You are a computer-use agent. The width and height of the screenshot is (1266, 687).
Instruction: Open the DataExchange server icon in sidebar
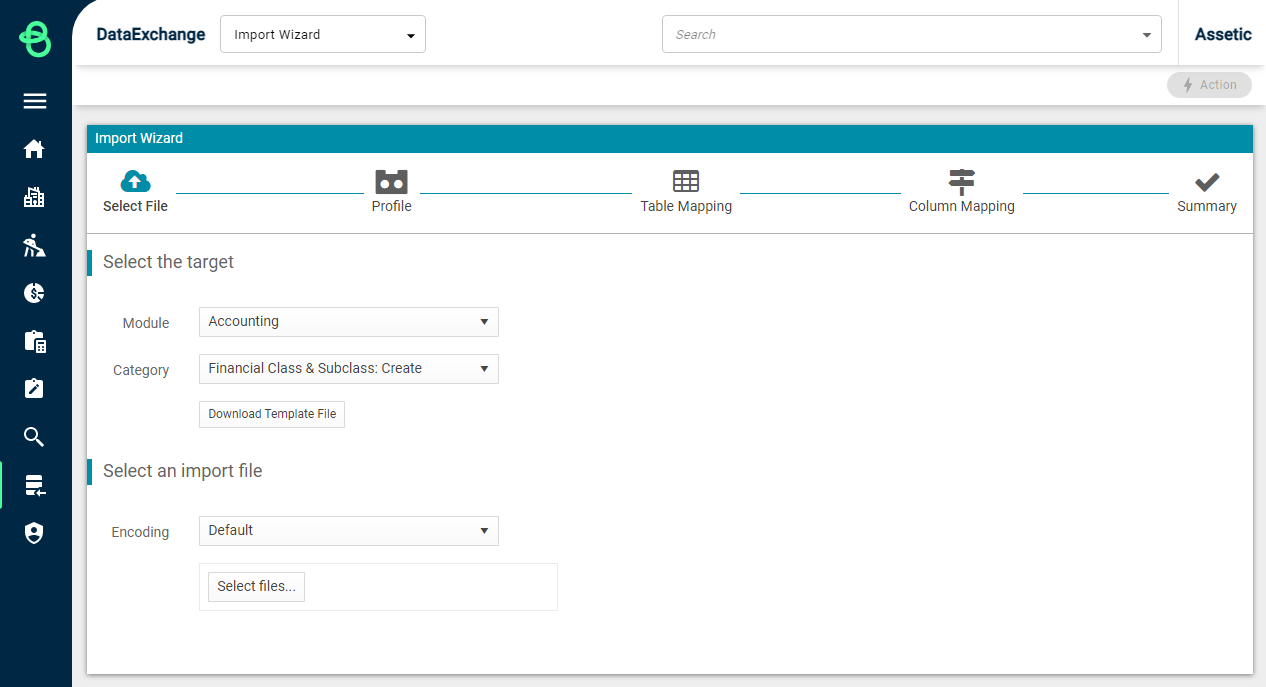click(35, 486)
